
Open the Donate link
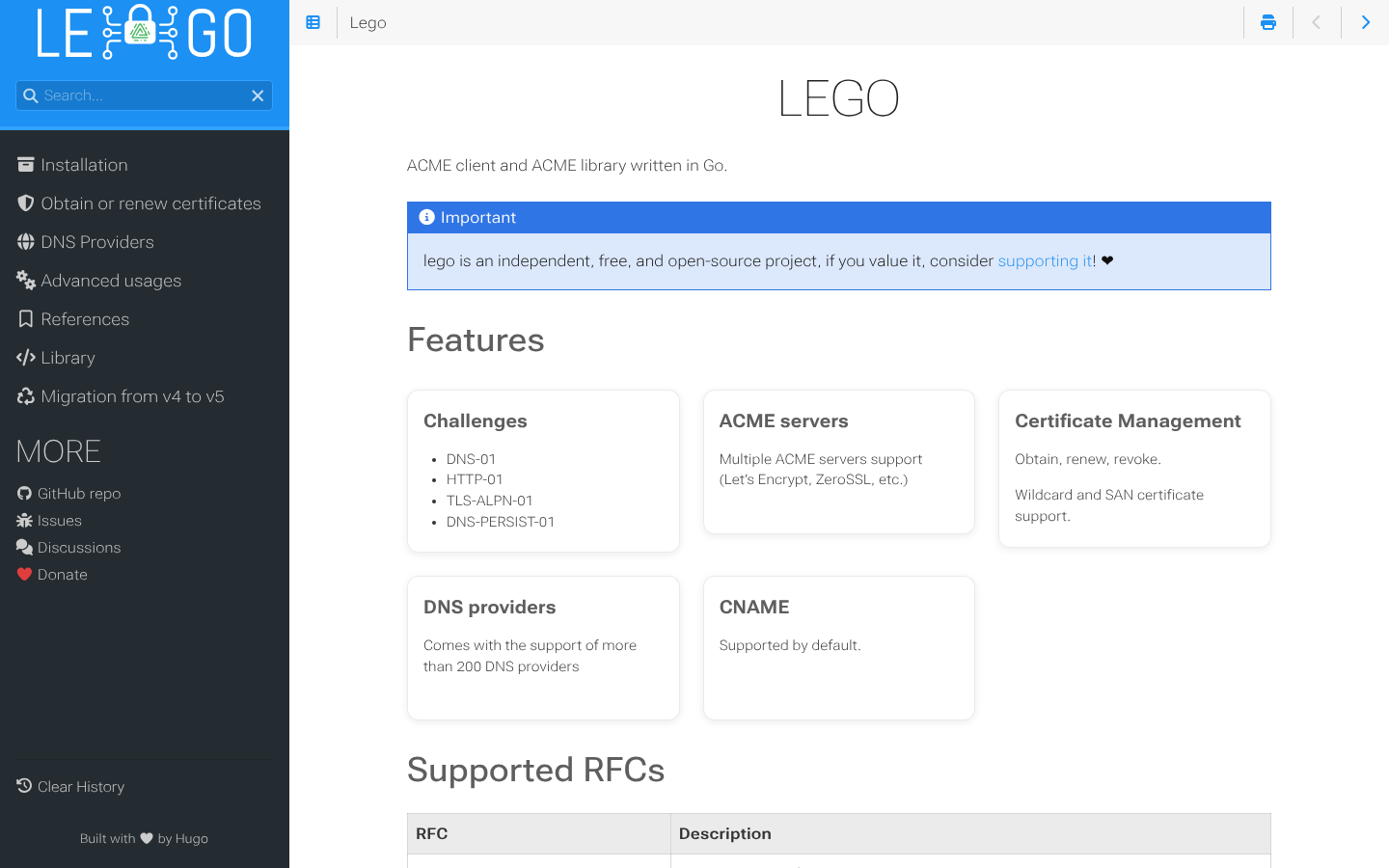(63, 575)
